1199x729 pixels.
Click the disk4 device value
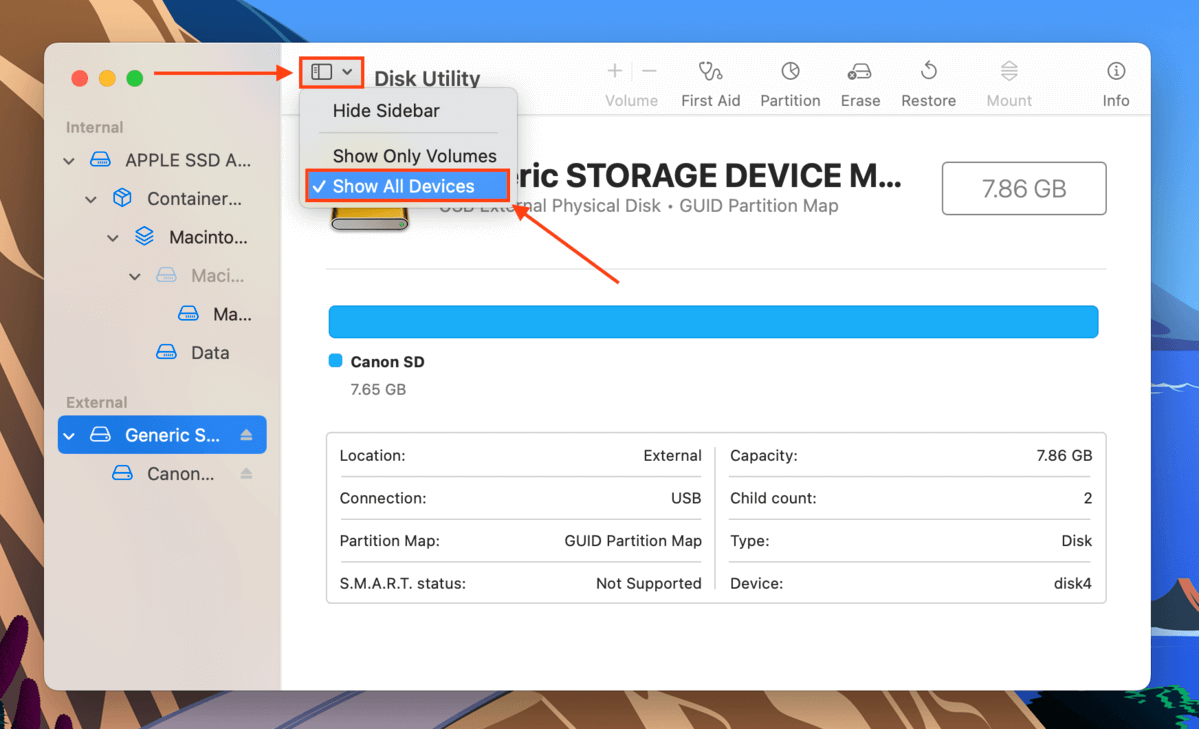point(1073,584)
